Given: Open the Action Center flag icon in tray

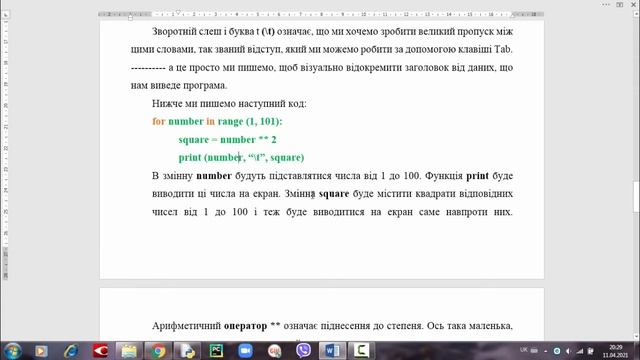Looking at the screenshot, I should pyautogui.click(x=590, y=351).
